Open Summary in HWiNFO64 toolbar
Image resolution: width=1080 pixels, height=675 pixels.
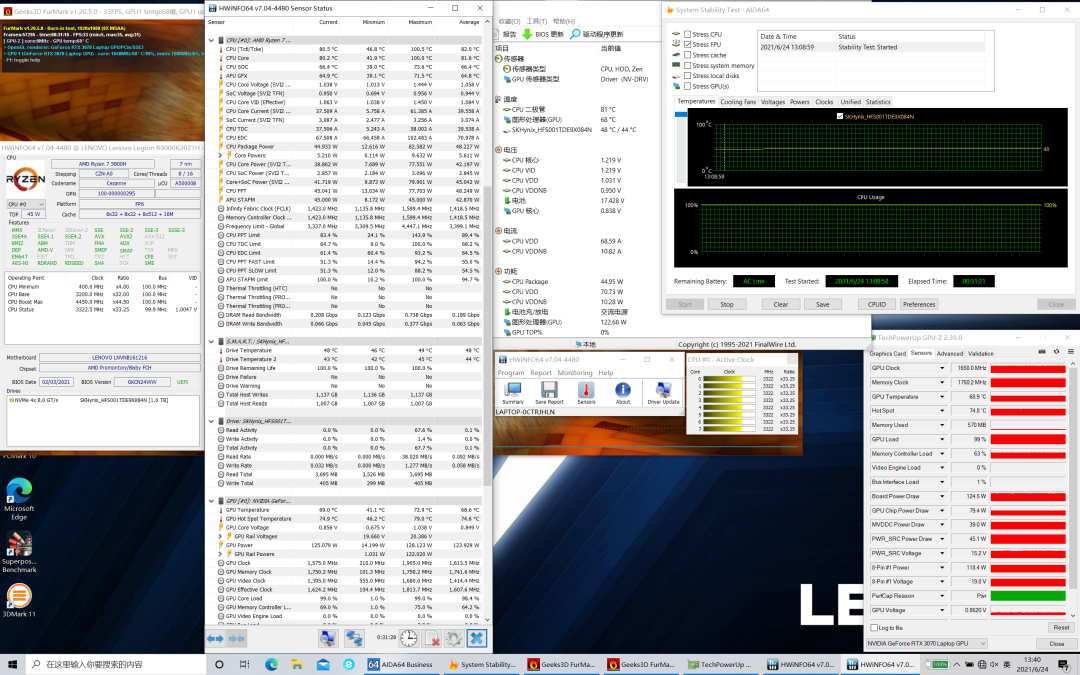(513, 392)
